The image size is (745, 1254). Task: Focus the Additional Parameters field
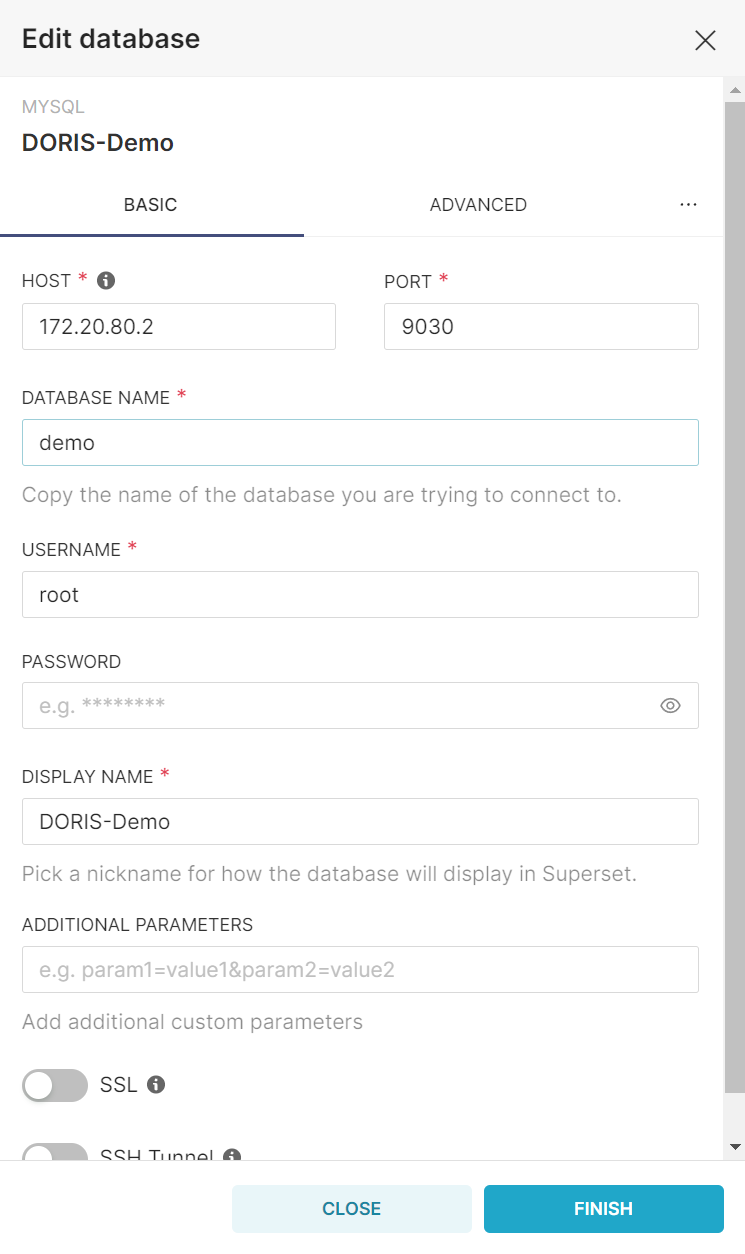point(360,970)
